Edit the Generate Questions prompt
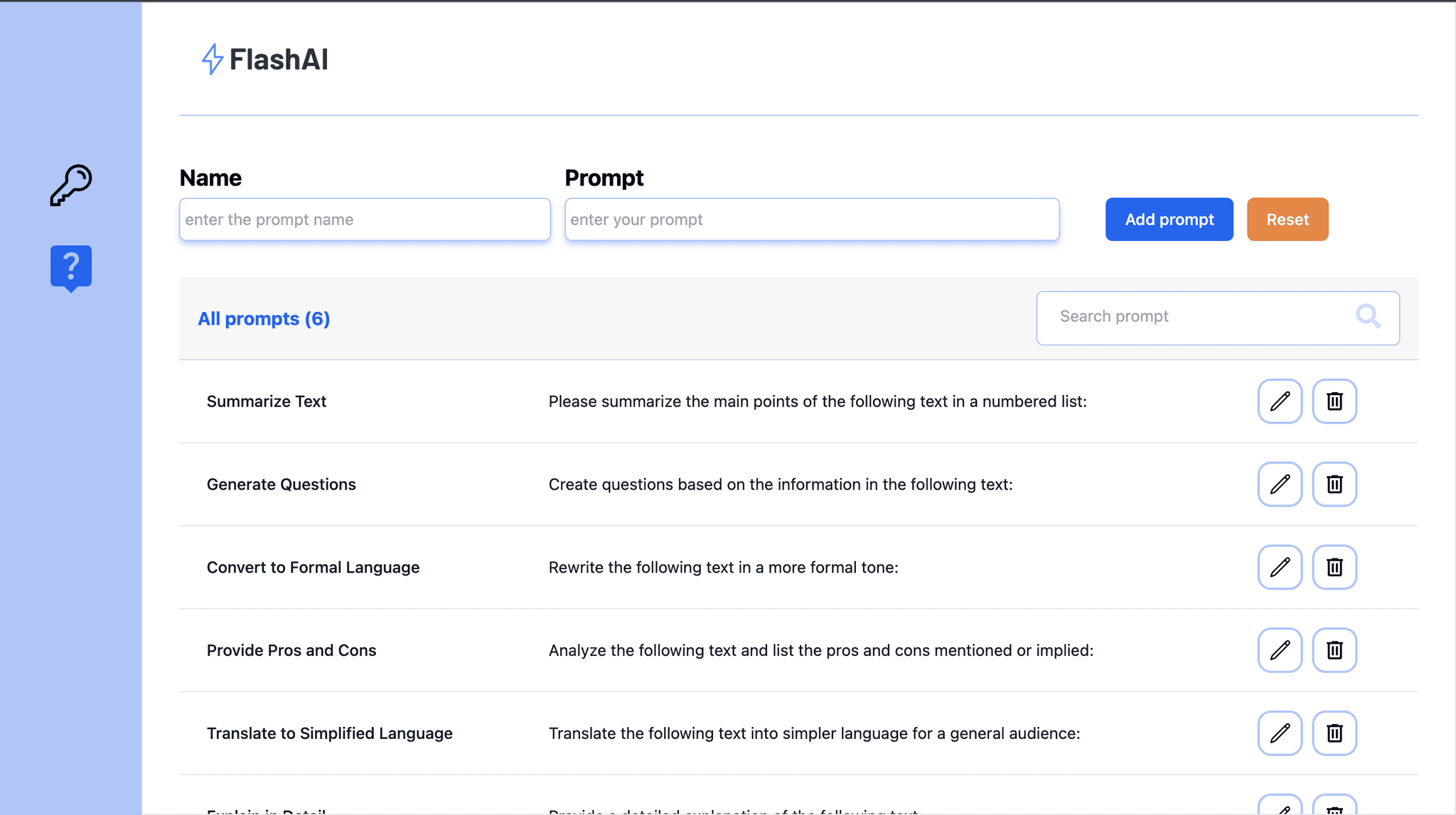 point(1280,484)
